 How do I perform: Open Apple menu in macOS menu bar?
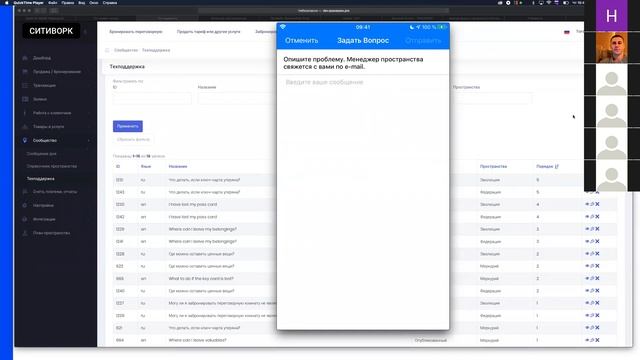point(6,3)
